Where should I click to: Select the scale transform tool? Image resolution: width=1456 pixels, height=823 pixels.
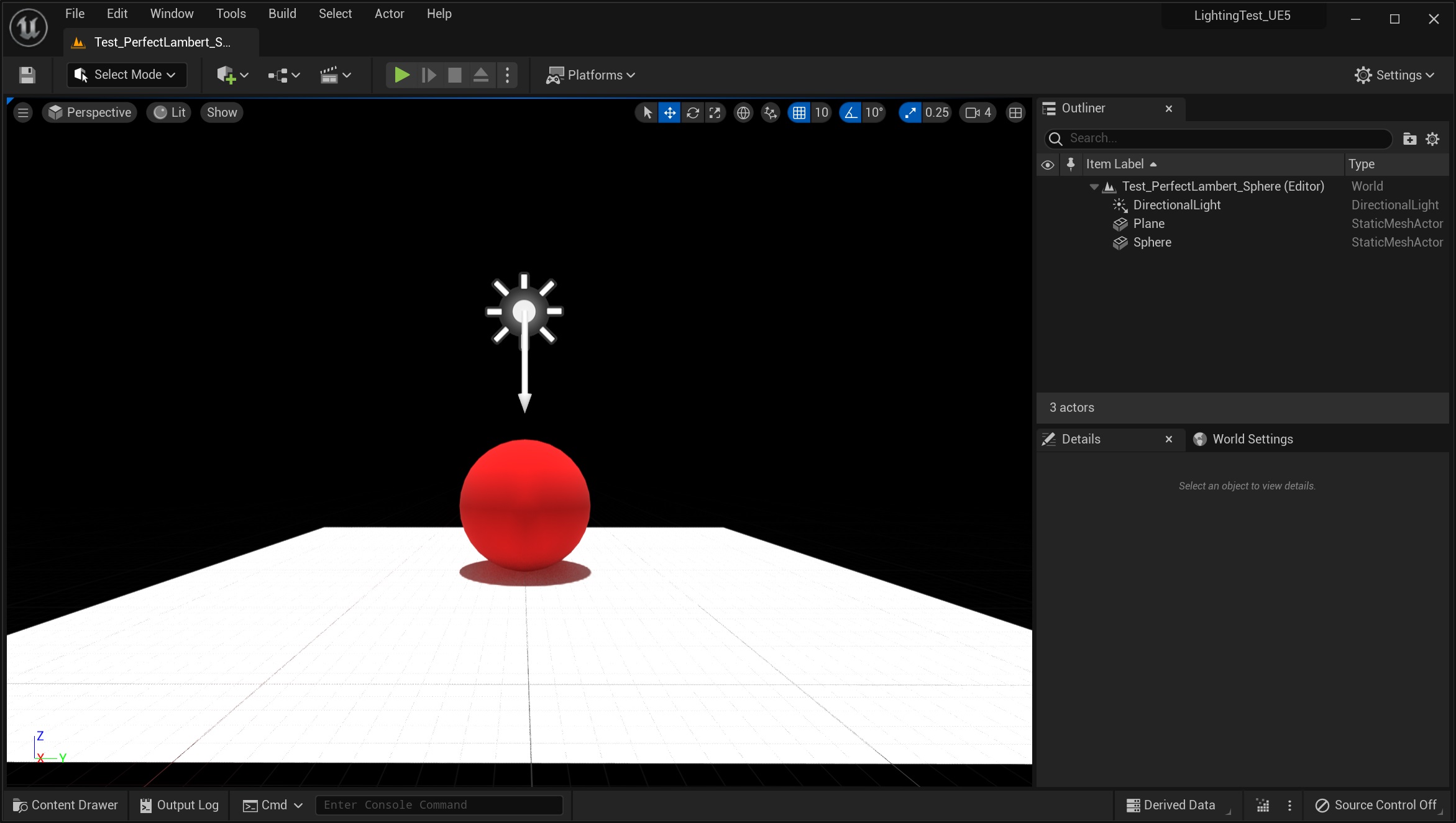[715, 112]
